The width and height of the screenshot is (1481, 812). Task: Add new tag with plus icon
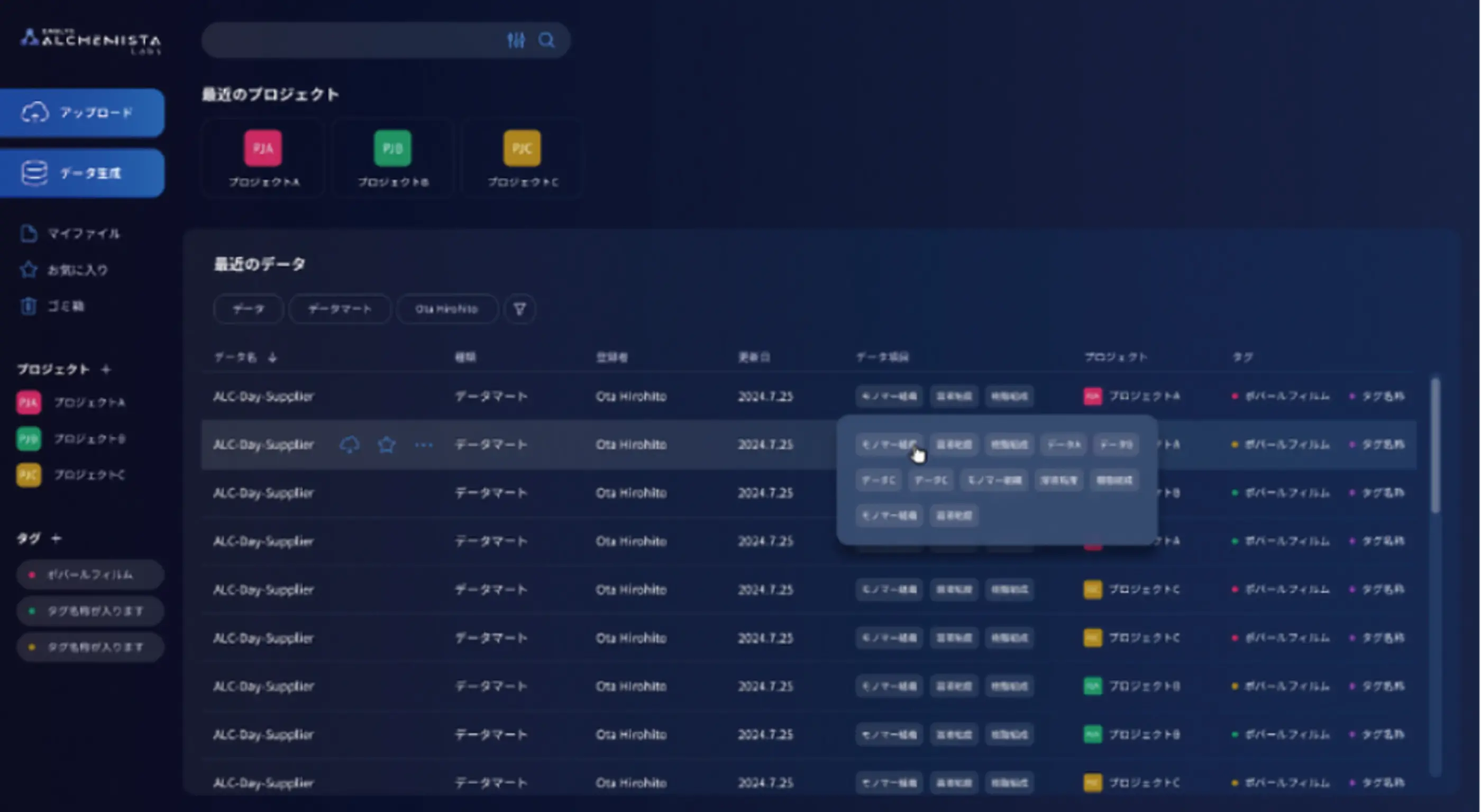pos(57,539)
